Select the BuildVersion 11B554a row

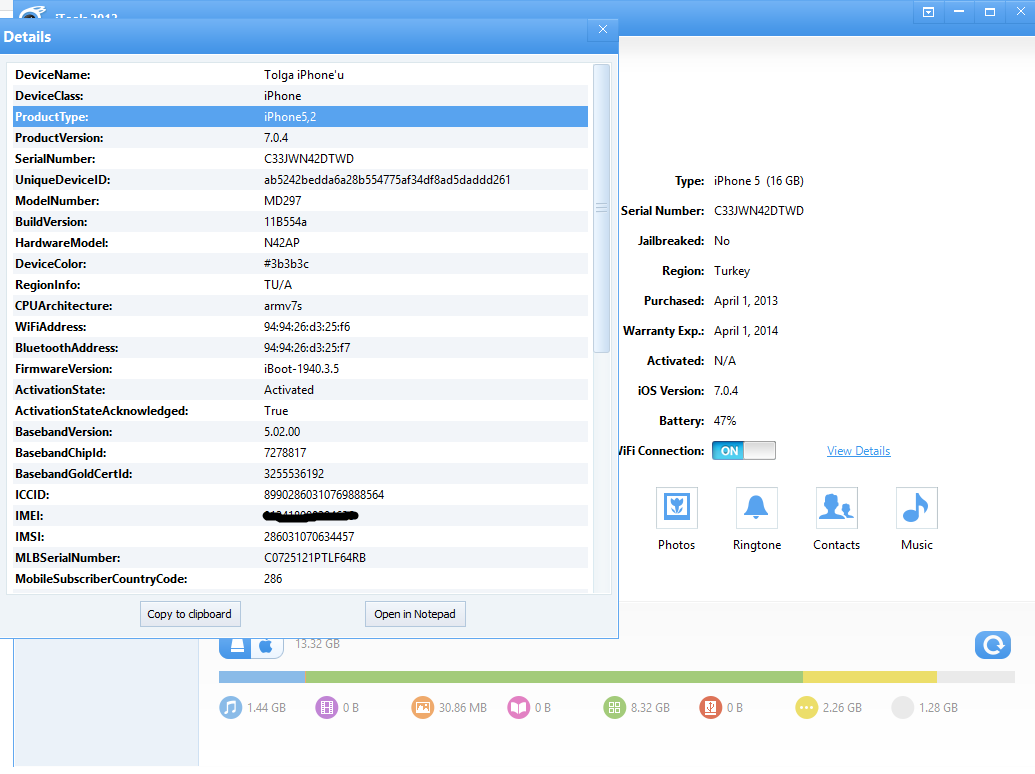[300, 222]
